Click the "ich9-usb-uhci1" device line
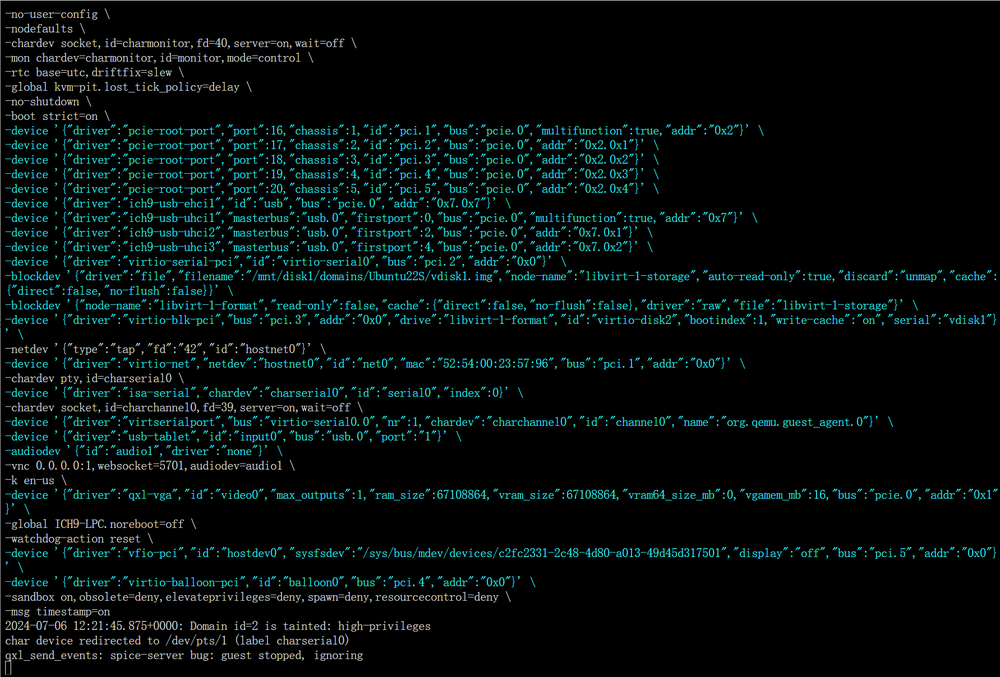This screenshot has height=677, width=1000. (381, 218)
